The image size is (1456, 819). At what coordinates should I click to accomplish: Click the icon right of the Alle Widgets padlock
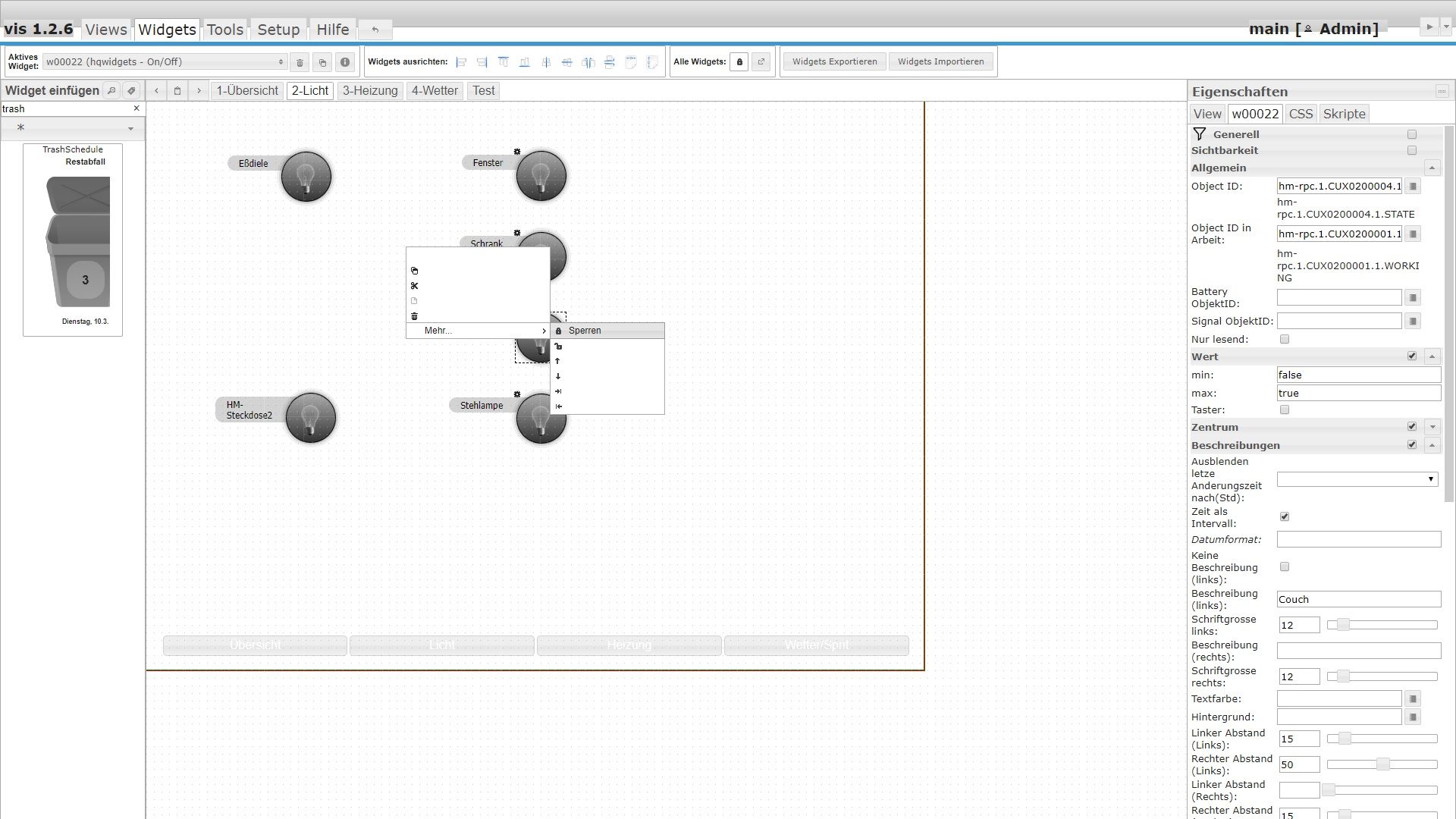point(761,62)
